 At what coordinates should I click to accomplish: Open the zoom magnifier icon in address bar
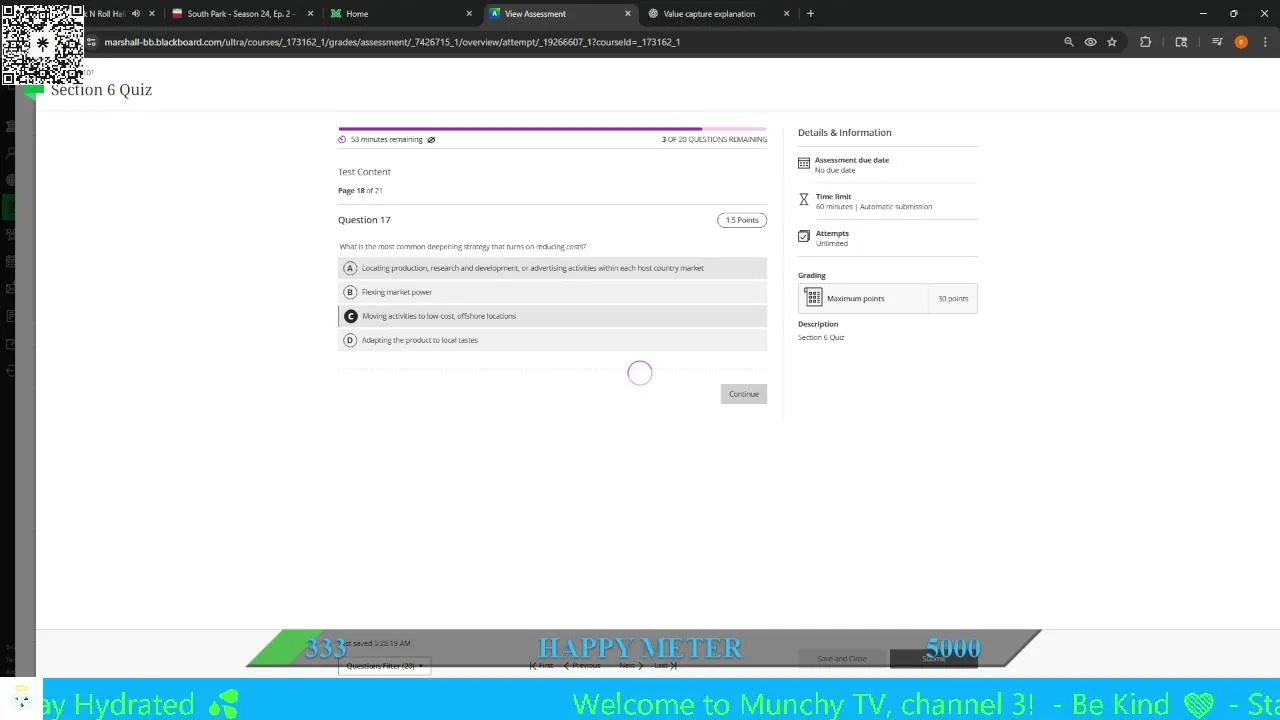pos(1069,42)
